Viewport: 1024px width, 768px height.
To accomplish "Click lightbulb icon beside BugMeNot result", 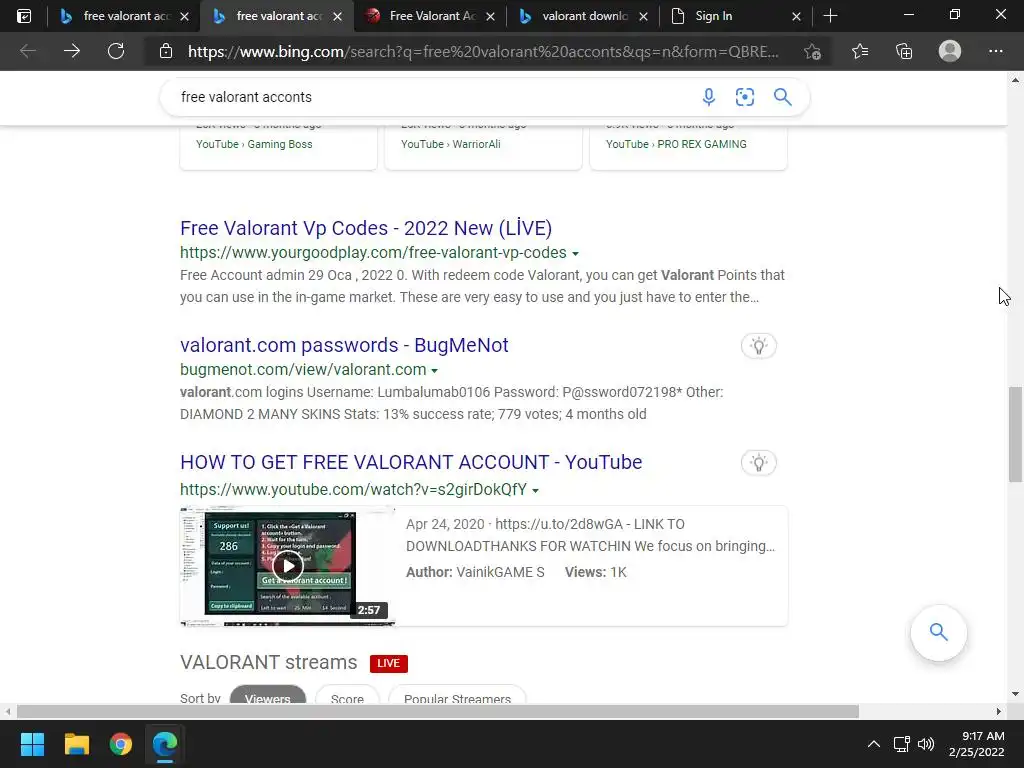I will point(759,345).
